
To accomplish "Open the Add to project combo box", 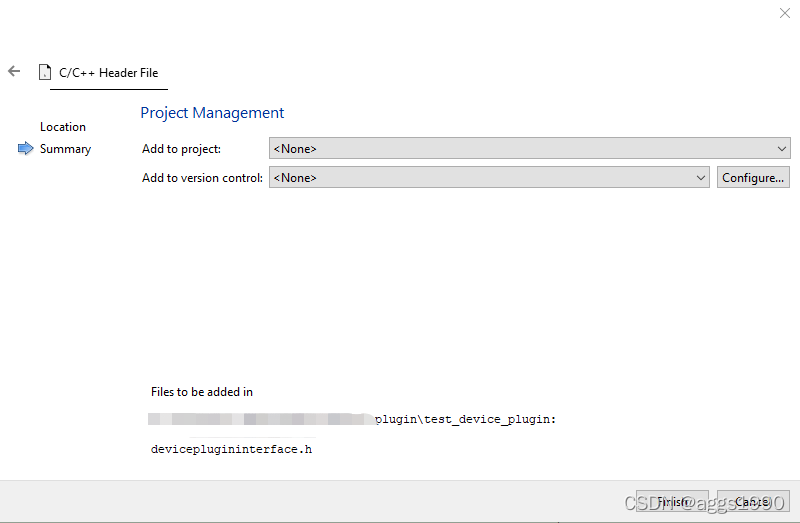I will (530, 148).
